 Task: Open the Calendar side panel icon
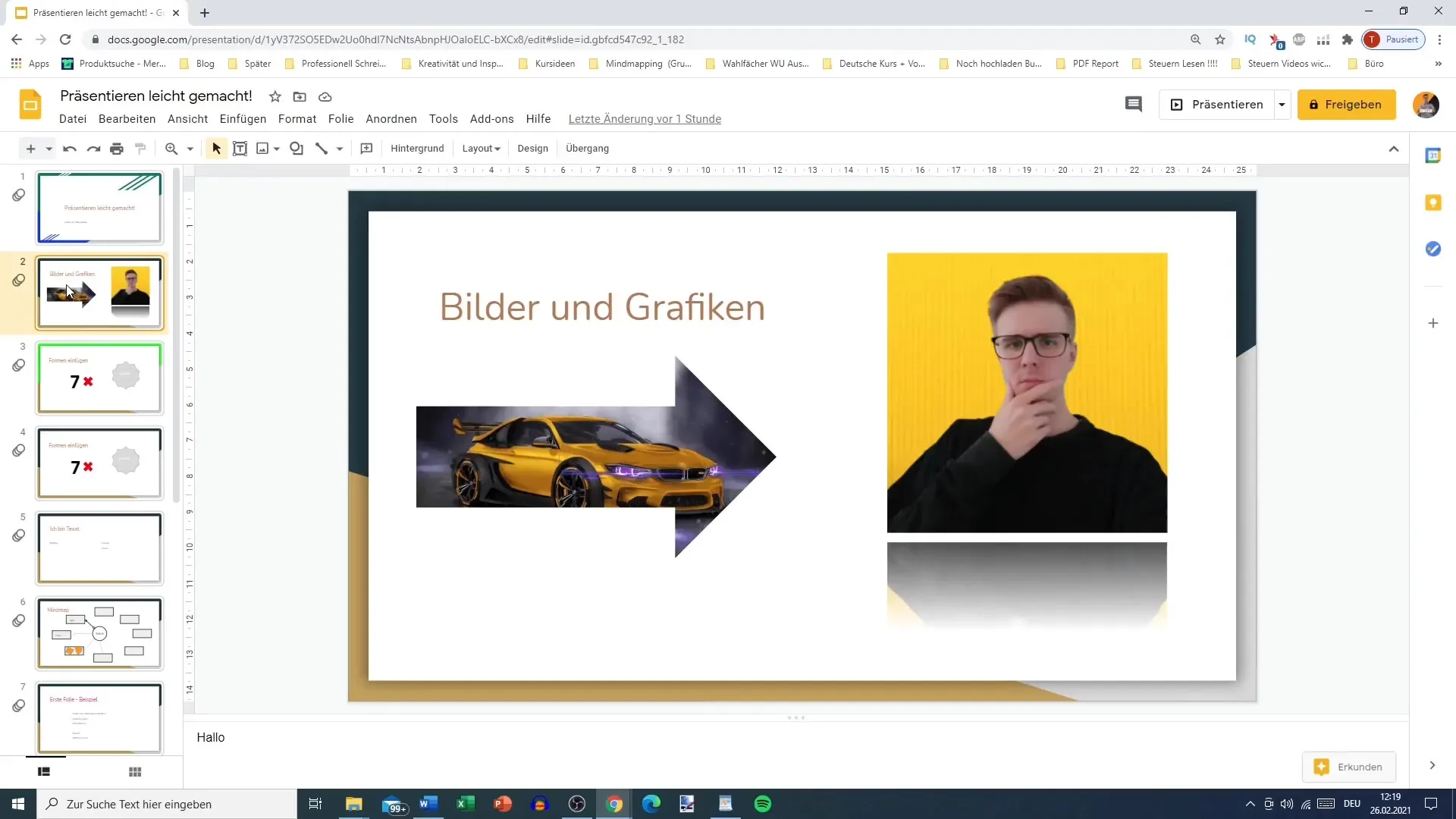(x=1432, y=155)
